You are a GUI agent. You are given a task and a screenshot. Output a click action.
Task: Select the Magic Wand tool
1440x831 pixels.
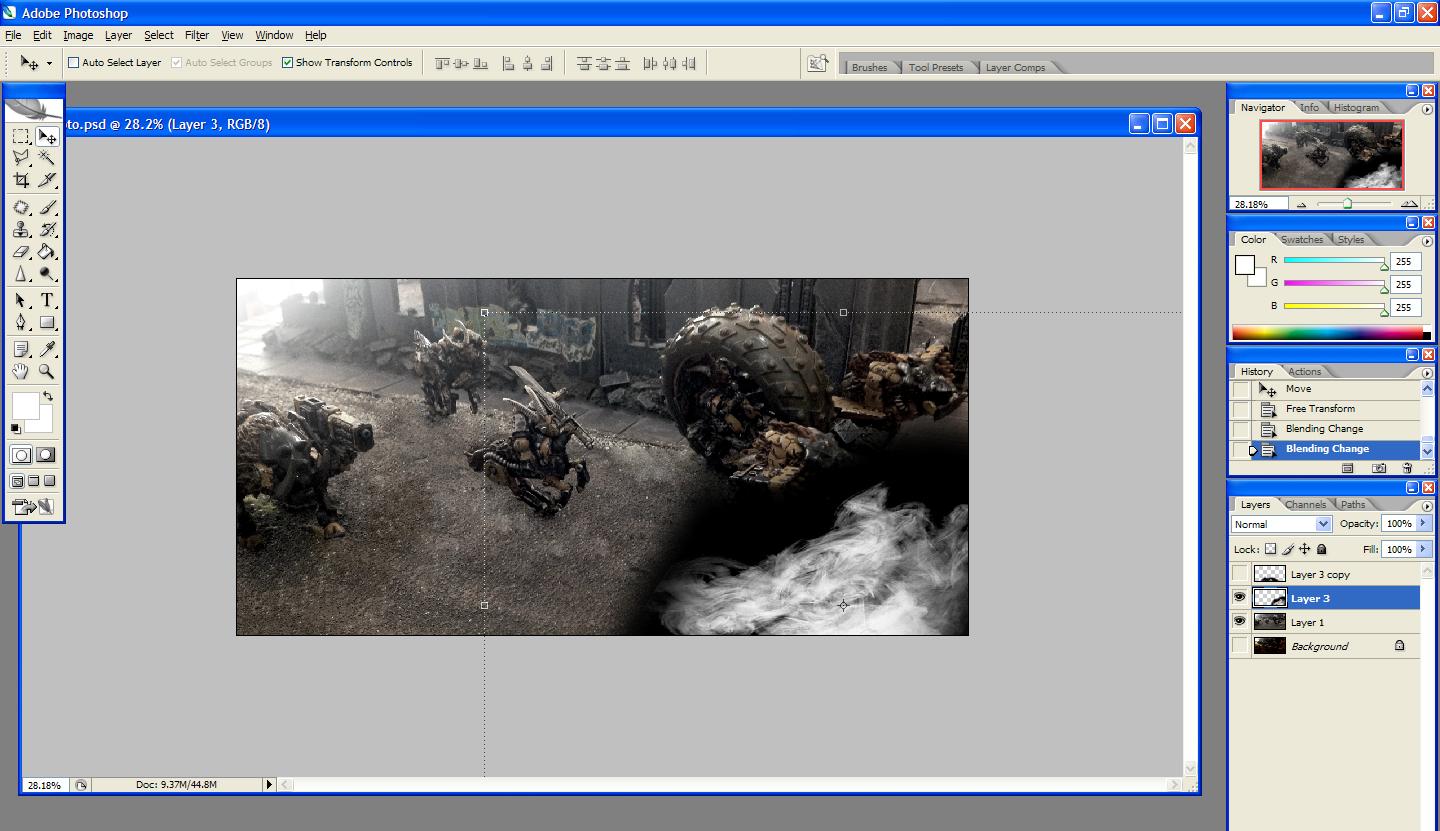(47, 158)
